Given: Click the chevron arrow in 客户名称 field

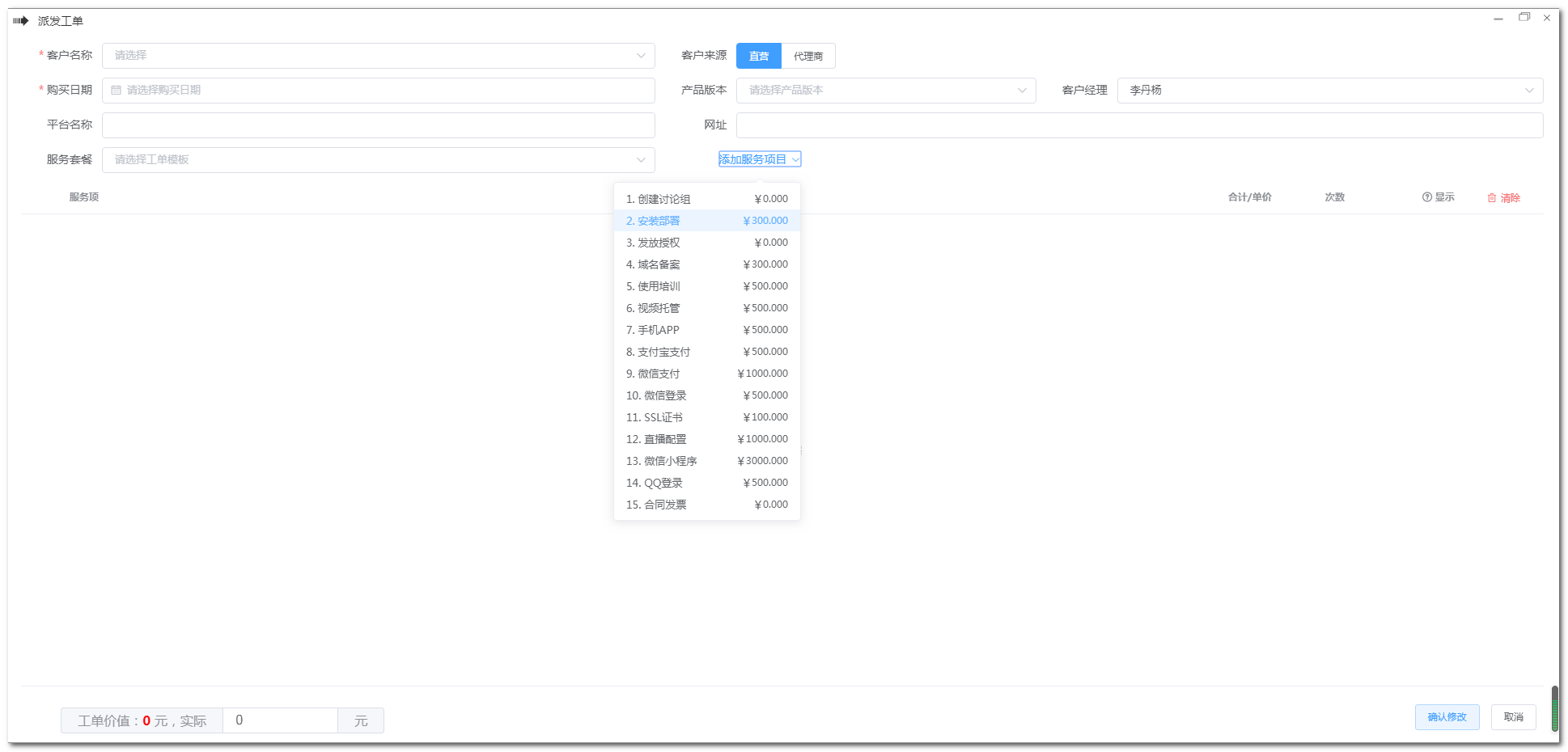Looking at the screenshot, I should (641, 56).
